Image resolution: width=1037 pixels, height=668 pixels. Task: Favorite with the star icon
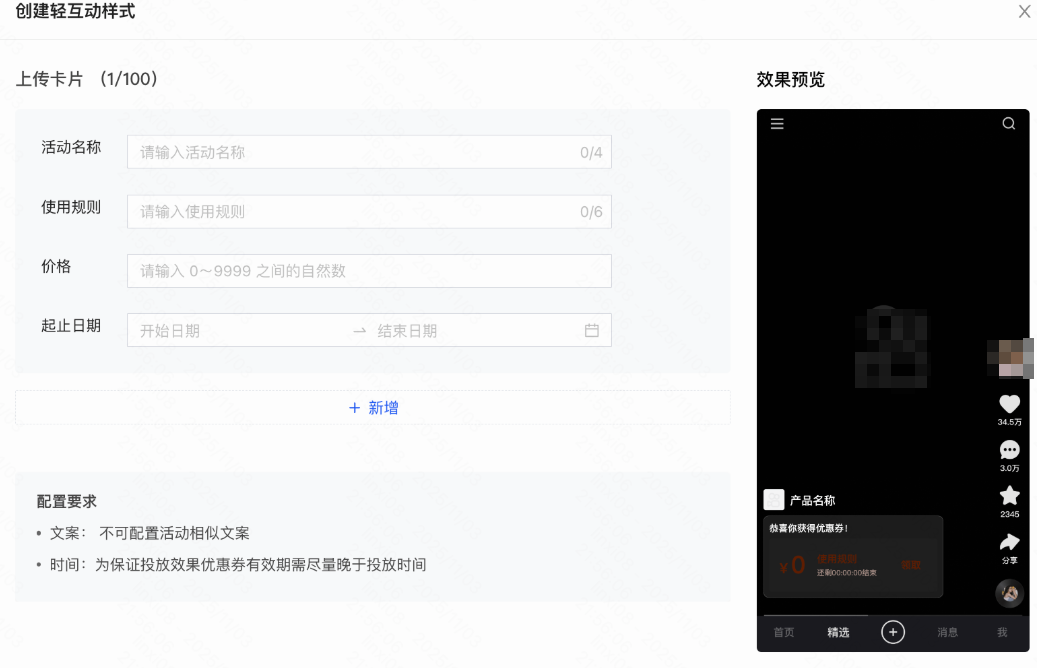click(x=1009, y=495)
